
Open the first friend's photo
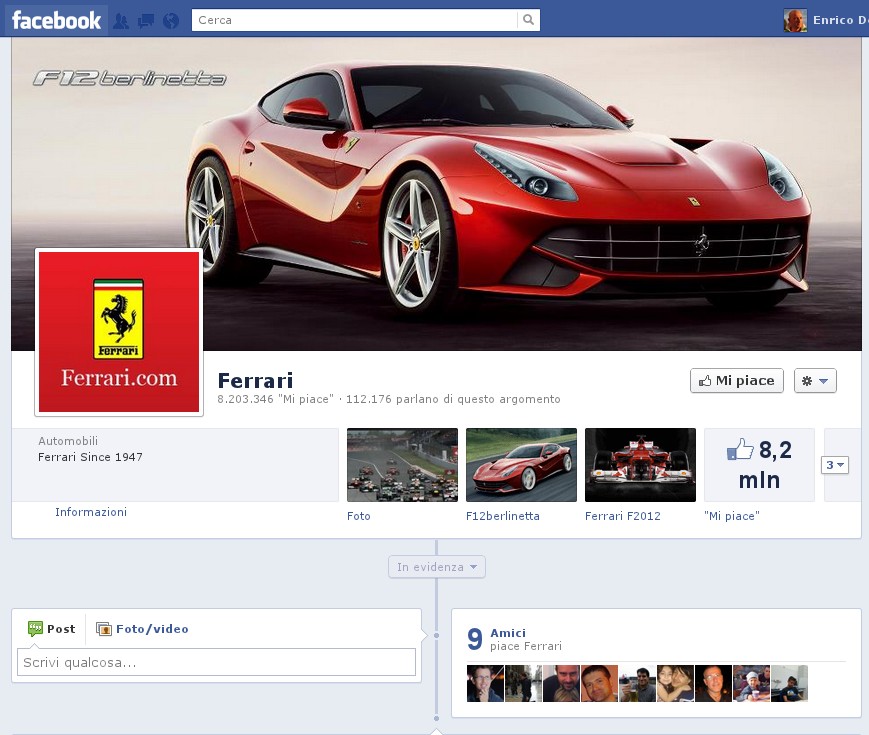pos(485,683)
